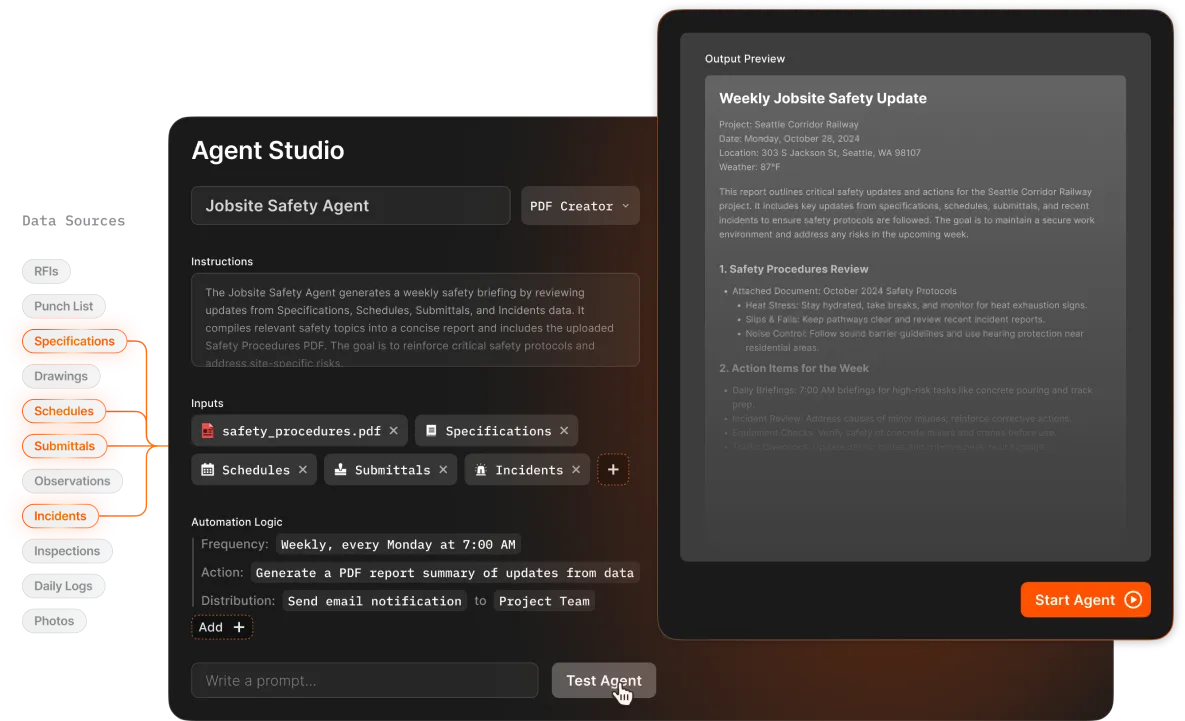Click the Start Agent button
The image size is (1185, 721).
click(x=1085, y=600)
